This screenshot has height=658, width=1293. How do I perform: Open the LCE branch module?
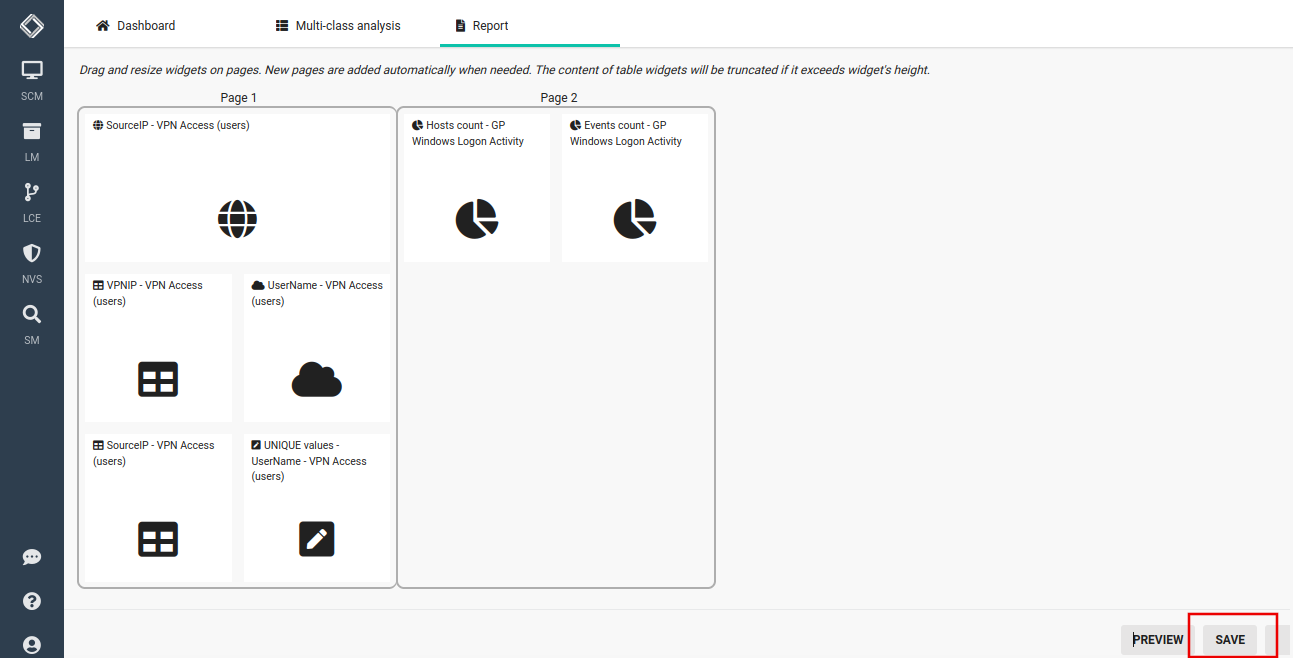(32, 201)
